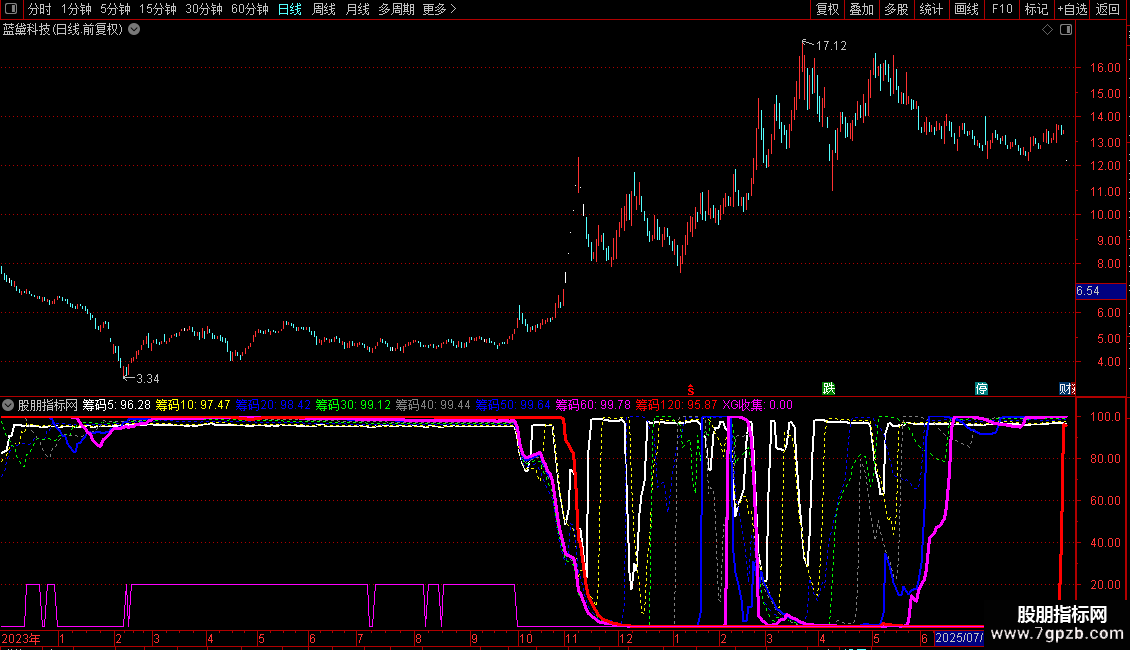Click the 标记 mark button
Image resolution: width=1130 pixels, height=650 pixels.
point(1036,9)
